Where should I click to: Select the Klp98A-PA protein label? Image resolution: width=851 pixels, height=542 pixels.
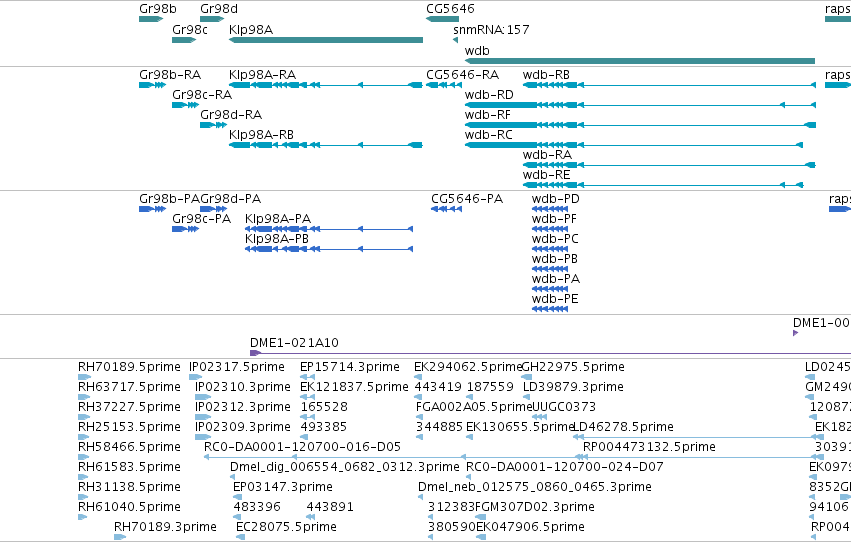click(x=278, y=219)
